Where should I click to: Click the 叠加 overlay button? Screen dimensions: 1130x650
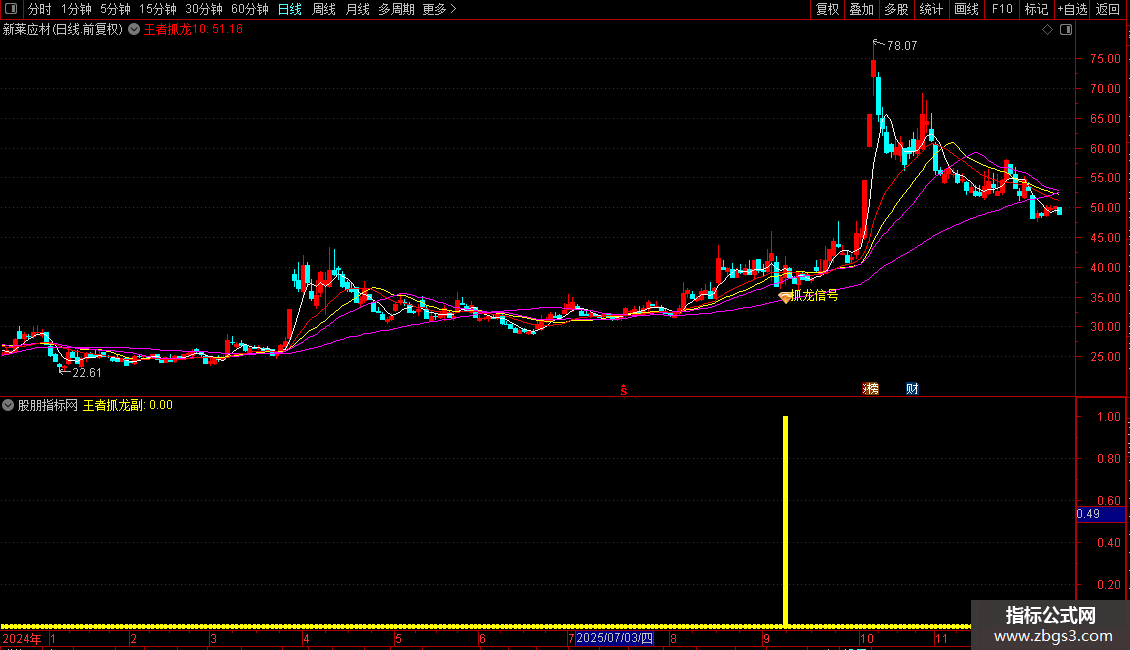coord(861,9)
